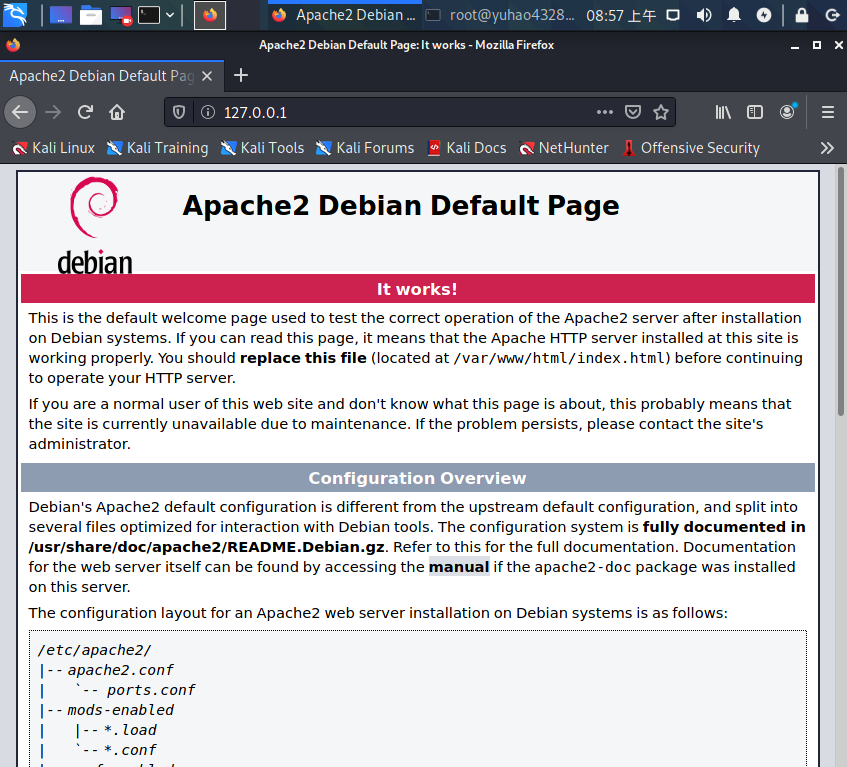Select the Apache2 Debian Default Page tab

click(x=102, y=76)
